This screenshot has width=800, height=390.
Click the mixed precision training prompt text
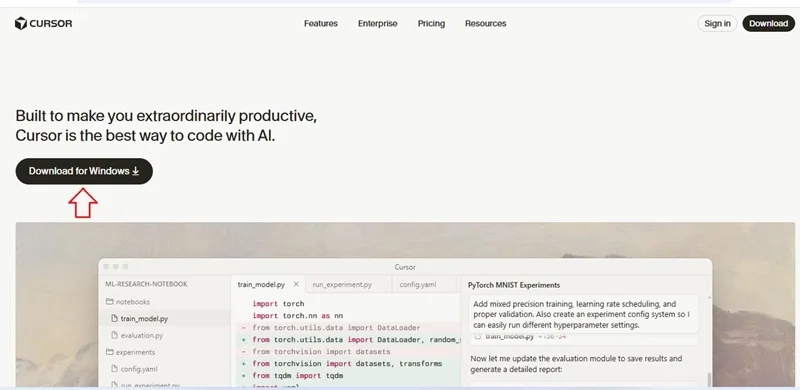[x=582, y=314]
